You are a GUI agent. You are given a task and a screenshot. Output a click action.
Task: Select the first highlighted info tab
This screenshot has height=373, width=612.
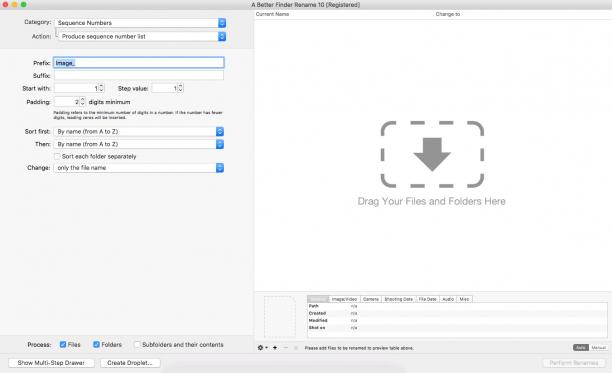[x=318, y=299]
